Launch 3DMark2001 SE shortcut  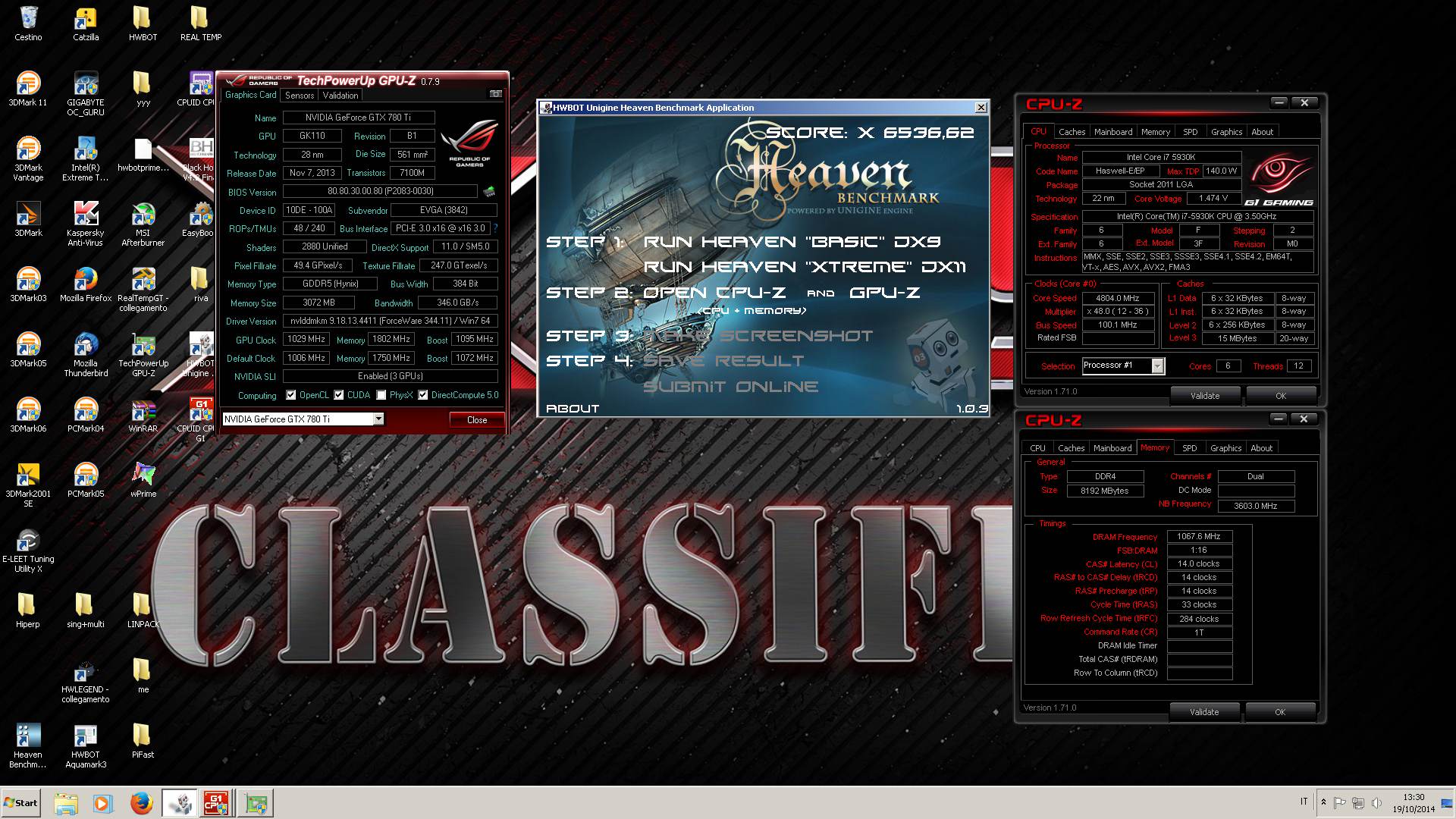click(x=28, y=485)
